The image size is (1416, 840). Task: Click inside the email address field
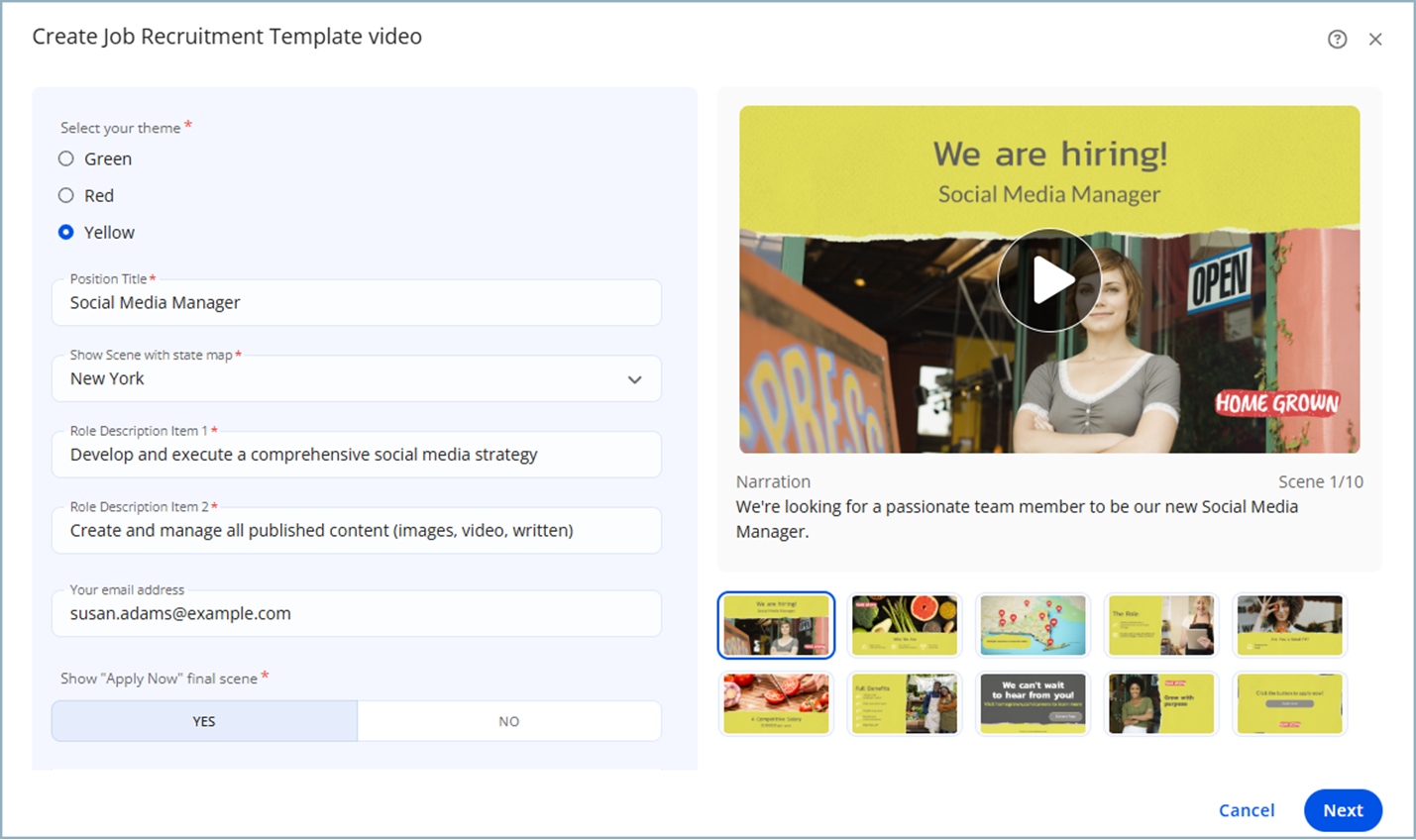[357, 613]
